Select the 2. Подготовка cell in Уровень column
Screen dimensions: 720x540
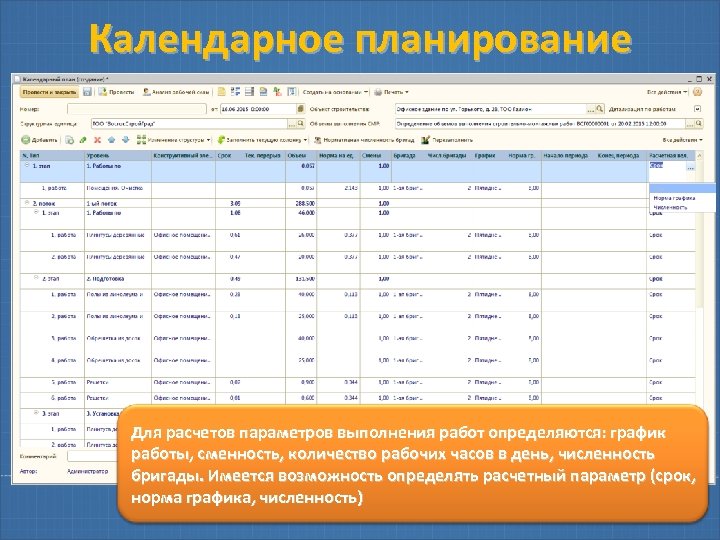point(118,279)
